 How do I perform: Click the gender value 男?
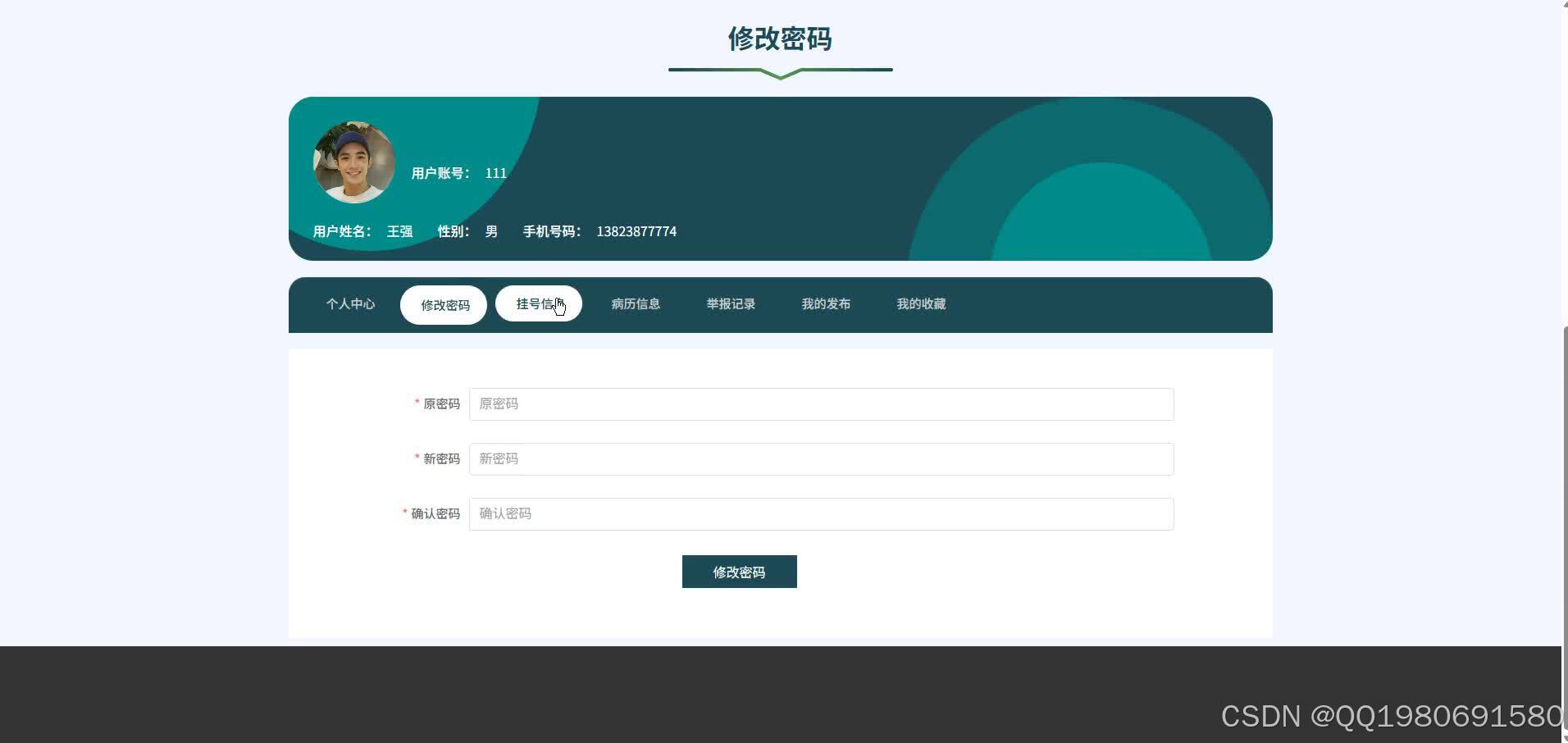[491, 231]
